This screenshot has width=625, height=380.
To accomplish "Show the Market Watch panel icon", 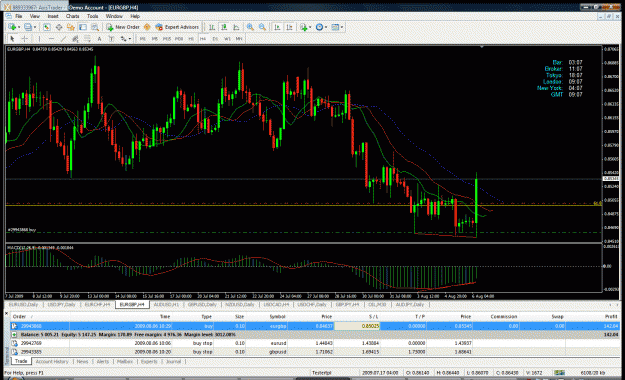I will pos(47,27).
